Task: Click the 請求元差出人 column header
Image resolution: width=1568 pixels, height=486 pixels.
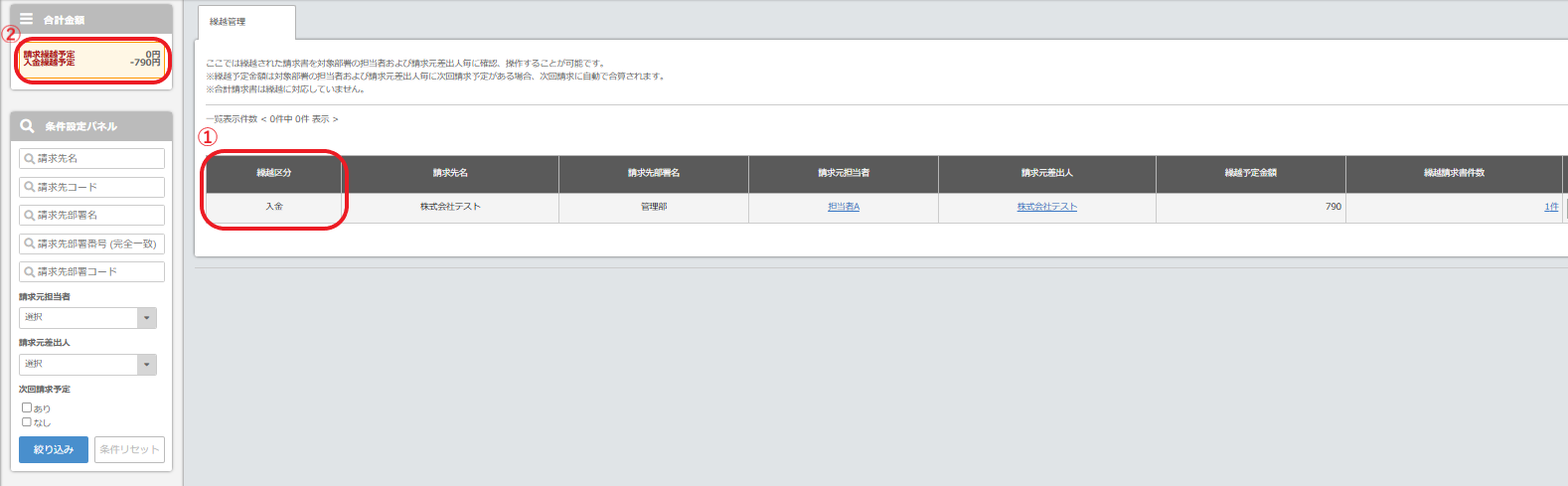Action: click(1047, 173)
